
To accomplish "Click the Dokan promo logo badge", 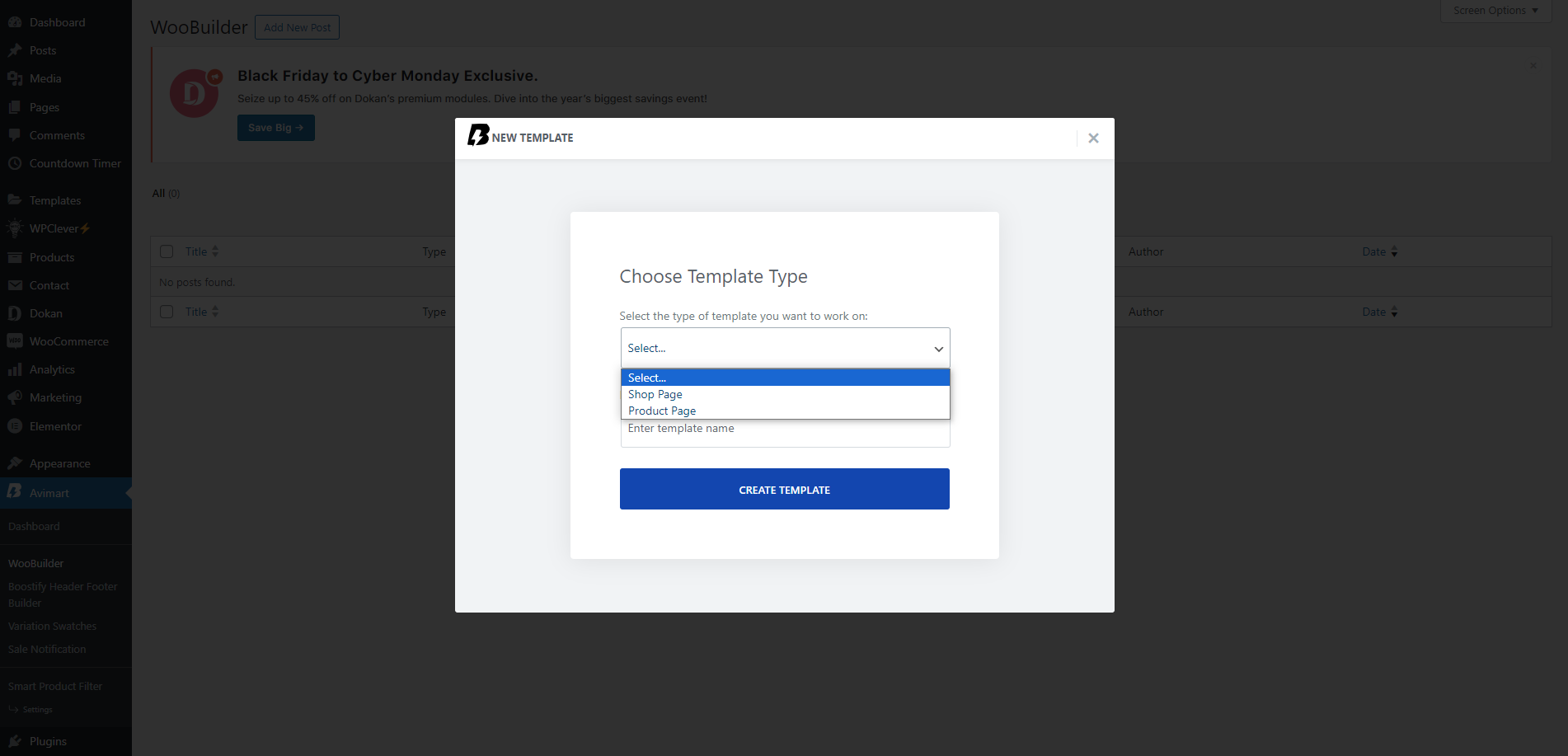I will point(195,92).
